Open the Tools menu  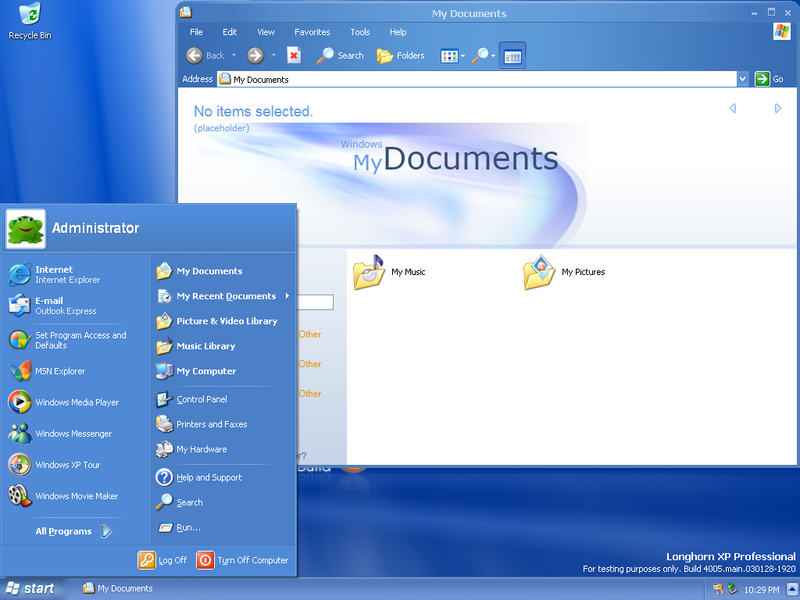click(x=360, y=32)
